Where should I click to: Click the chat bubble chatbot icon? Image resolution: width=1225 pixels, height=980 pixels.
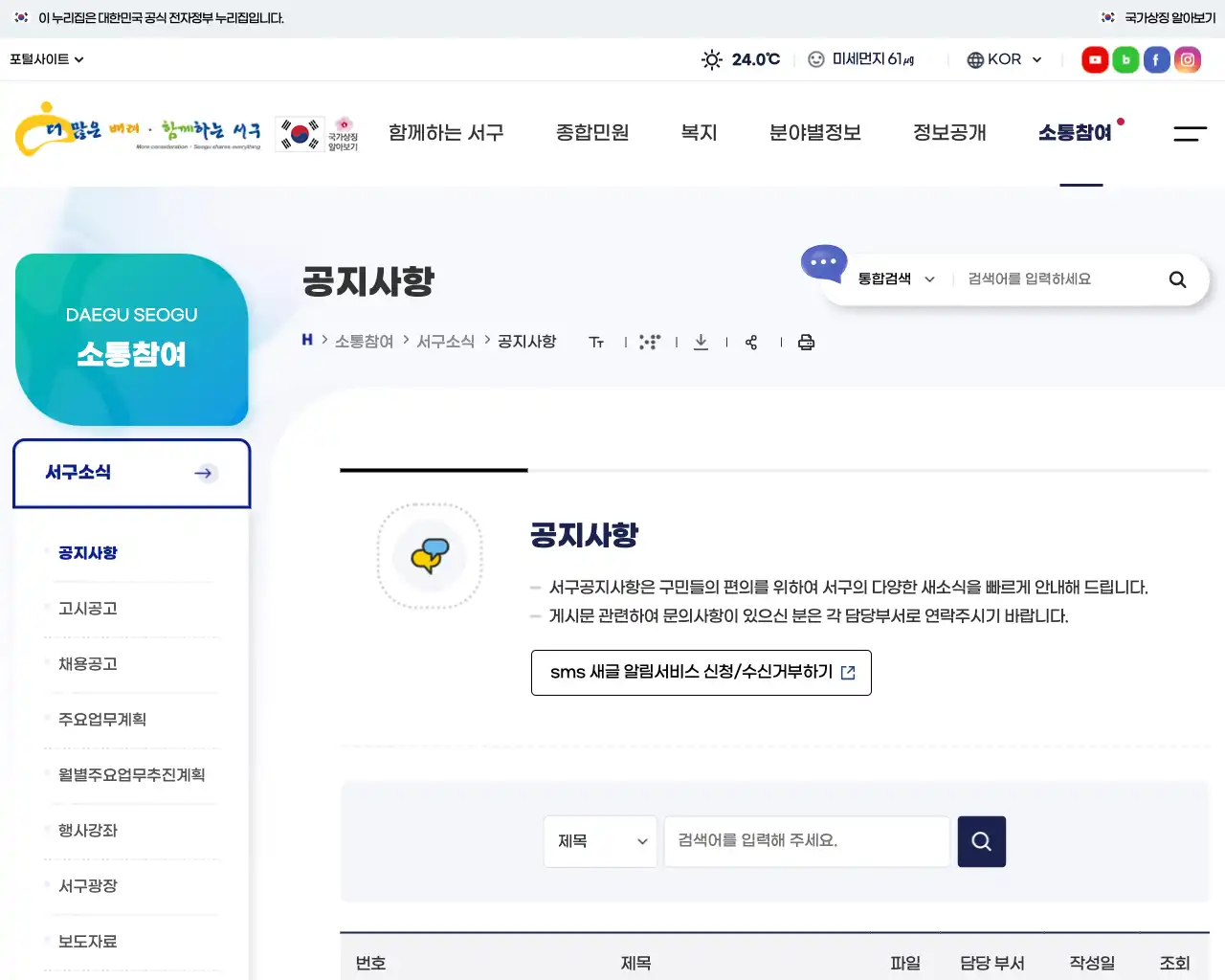pyautogui.click(x=823, y=263)
